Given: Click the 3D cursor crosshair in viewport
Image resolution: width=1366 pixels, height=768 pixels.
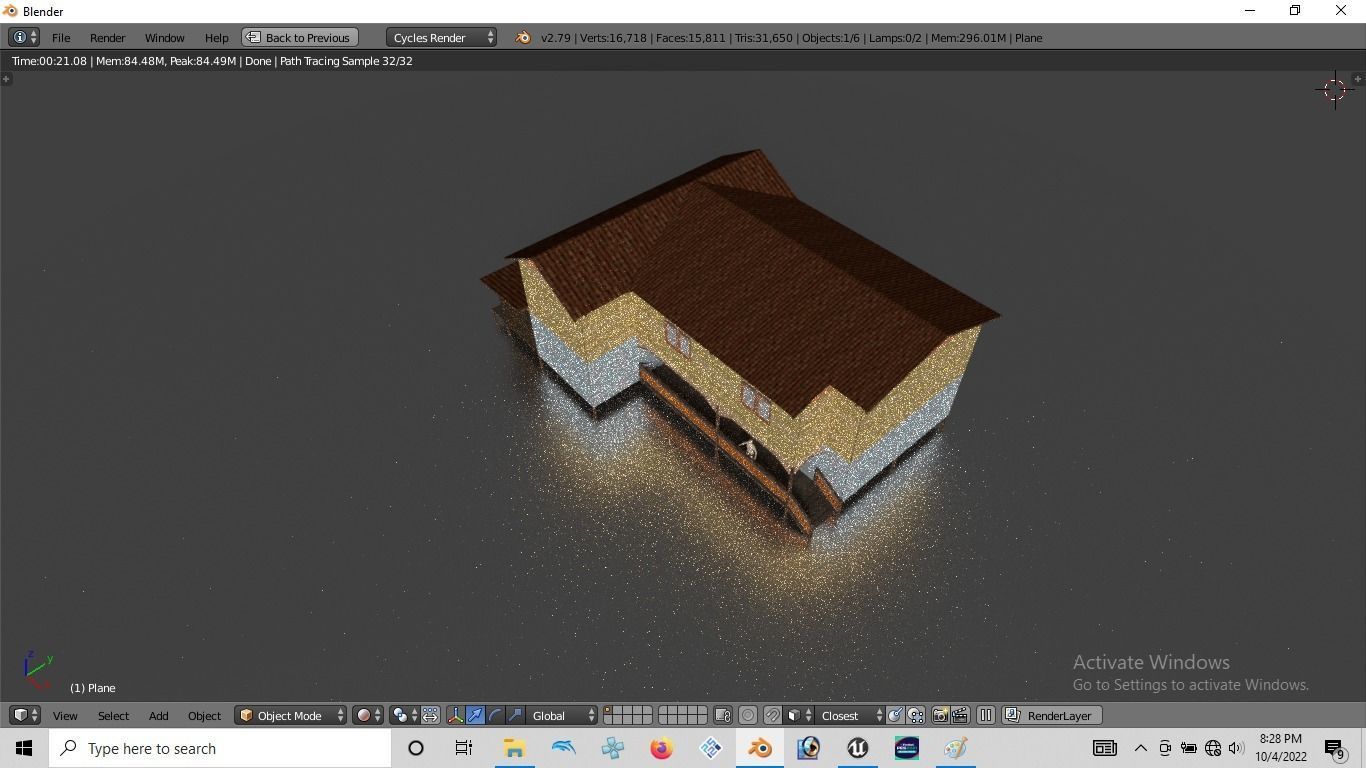Looking at the screenshot, I should click(1334, 90).
